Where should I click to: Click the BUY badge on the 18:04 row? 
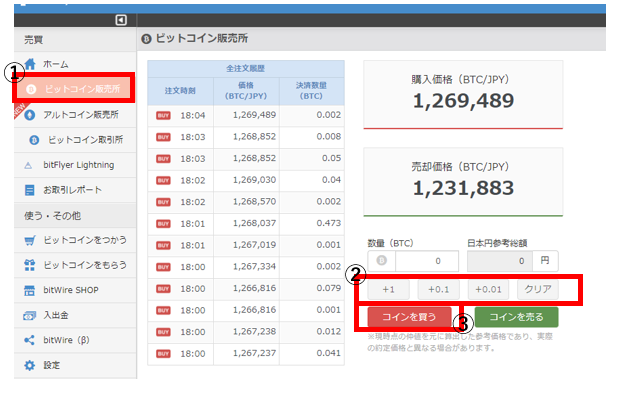coord(163,116)
